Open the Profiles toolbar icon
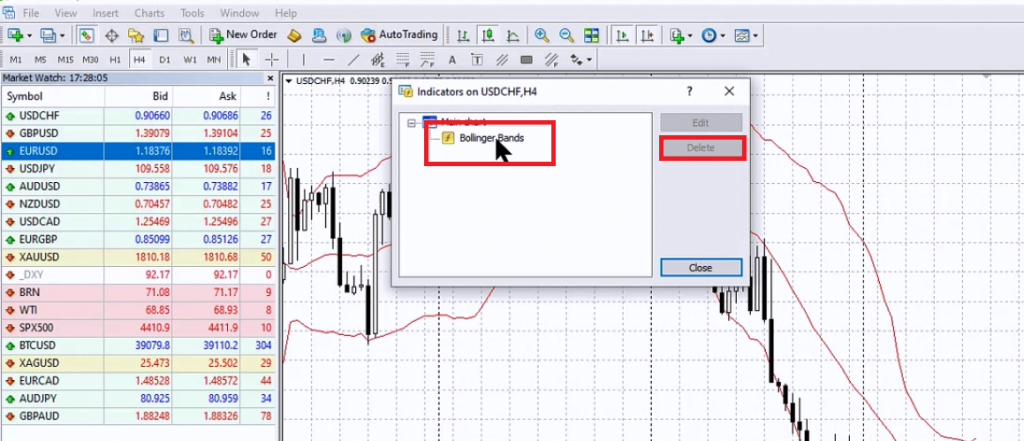1024x441 pixels. tap(48, 35)
